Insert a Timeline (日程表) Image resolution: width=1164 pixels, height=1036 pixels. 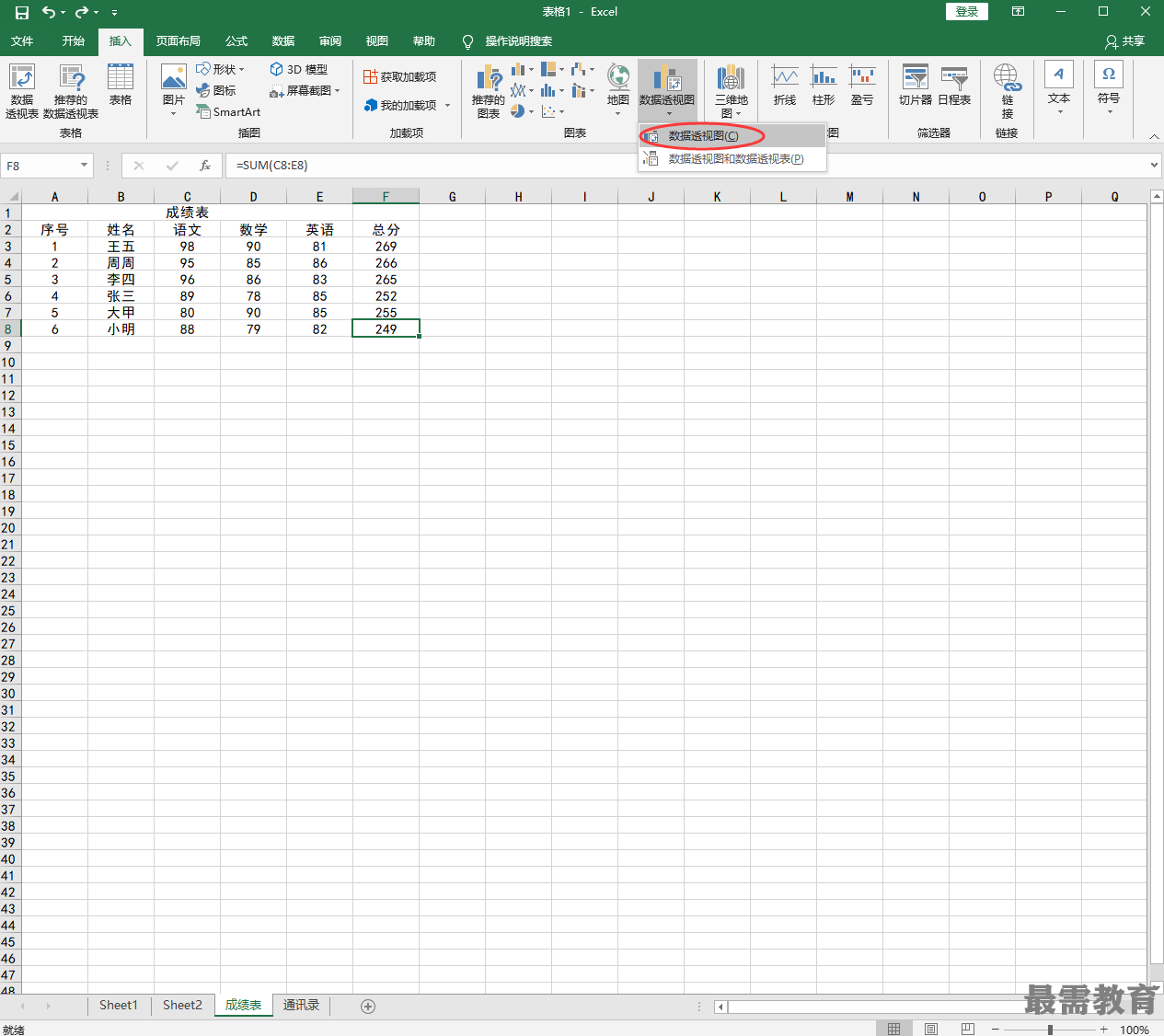[x=954, y=86]
